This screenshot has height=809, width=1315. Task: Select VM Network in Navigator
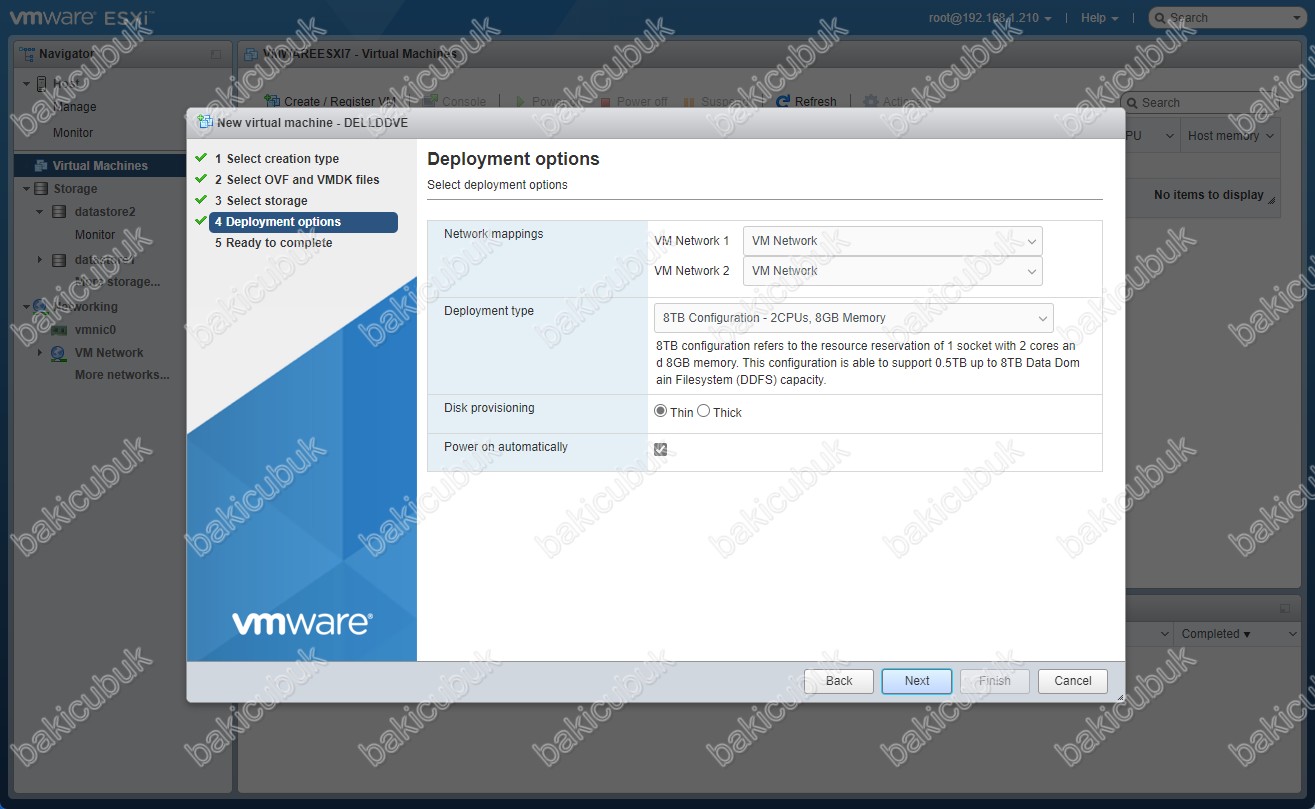pos(109,353)
